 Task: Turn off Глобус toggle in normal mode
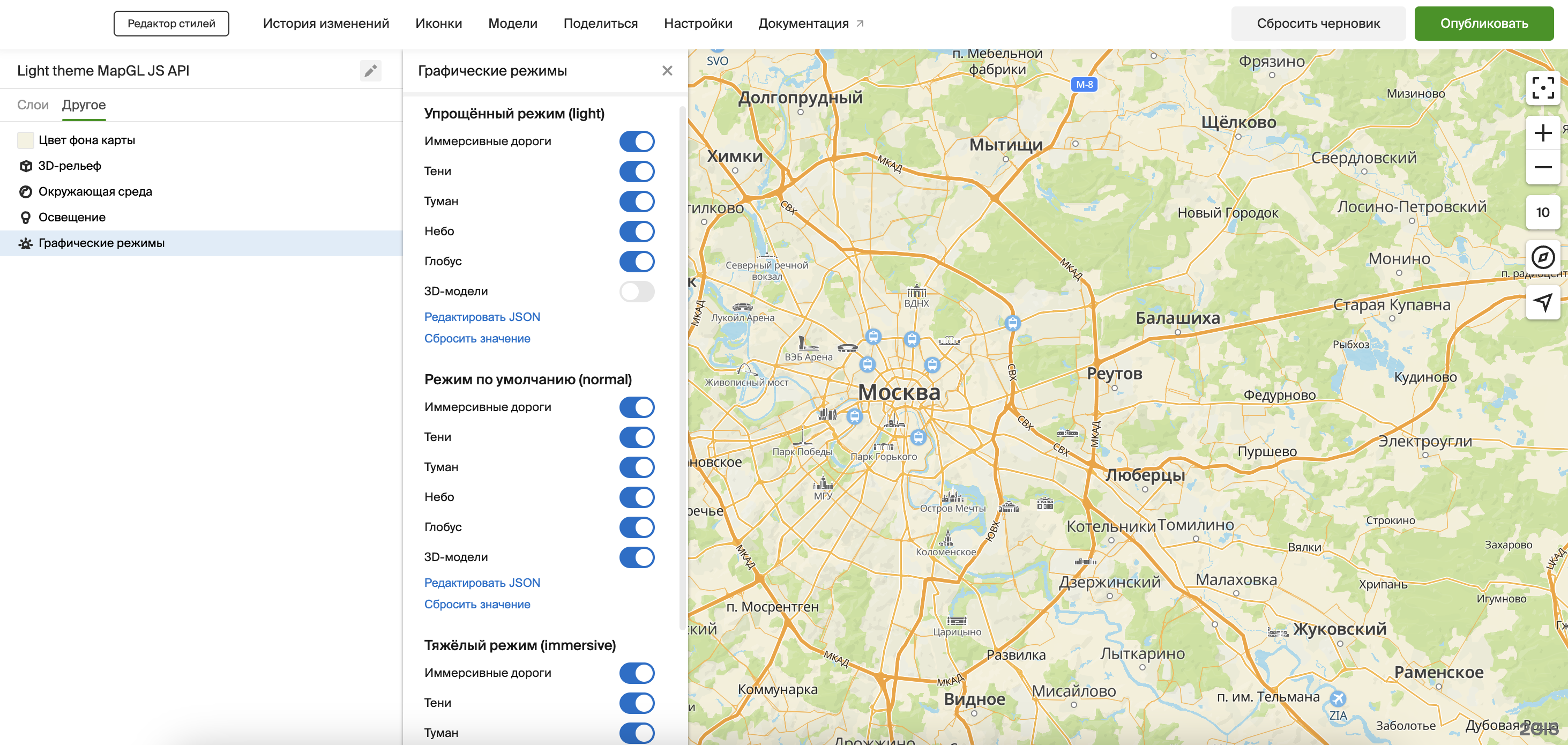[636, 527]
